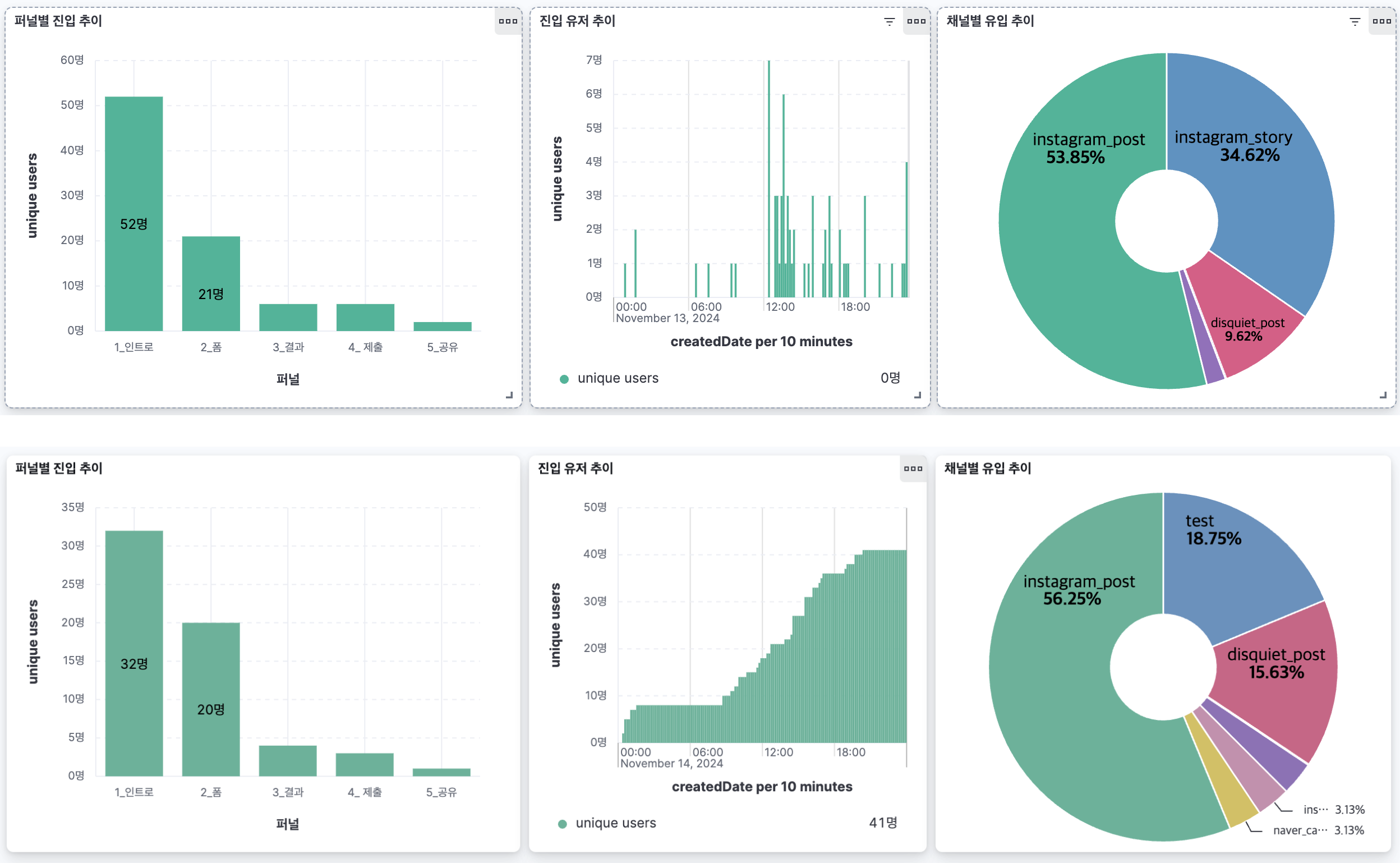Click the filter icon on the instagram_story pie panel
This screenshot has height=863, width=1400.
(x=1355, y=22)
